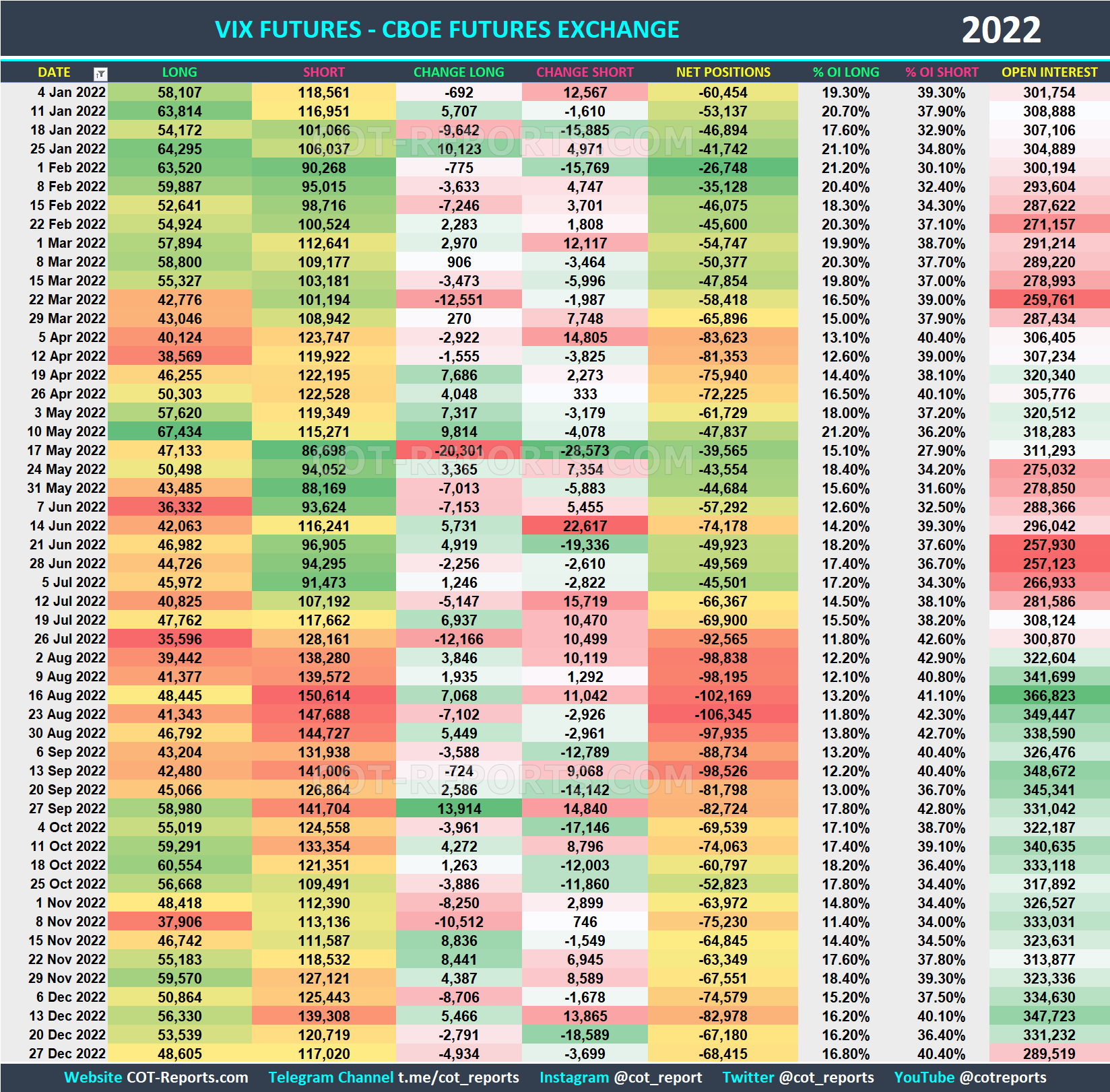The width and height of the screenshot is (1110, 1092).
Task: Click the filter funnel icon beside DATE
Action: (100, 73)
